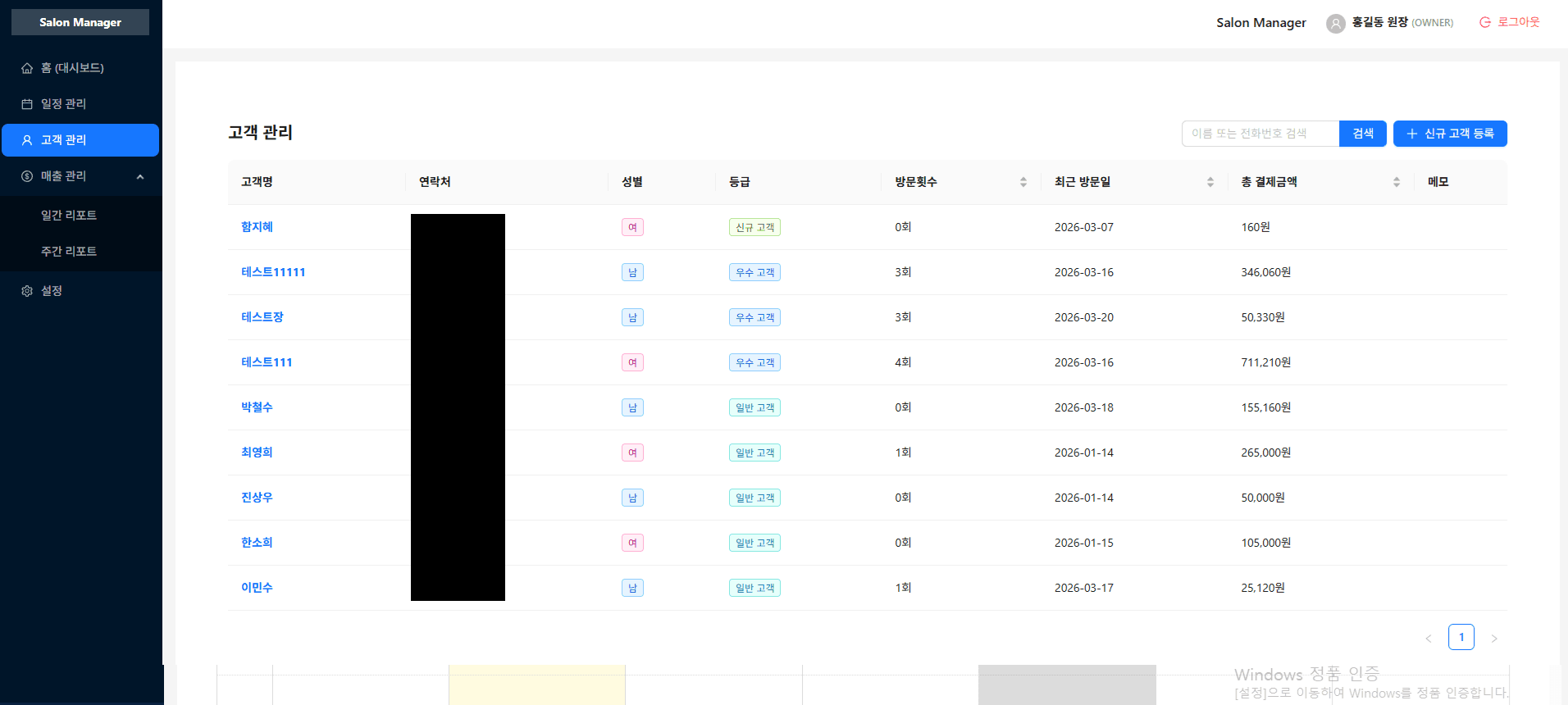The width and height of the screenshot is (1568, 705).
Task: Focus the name or phone search field
Action: (x=1260, y=134)
